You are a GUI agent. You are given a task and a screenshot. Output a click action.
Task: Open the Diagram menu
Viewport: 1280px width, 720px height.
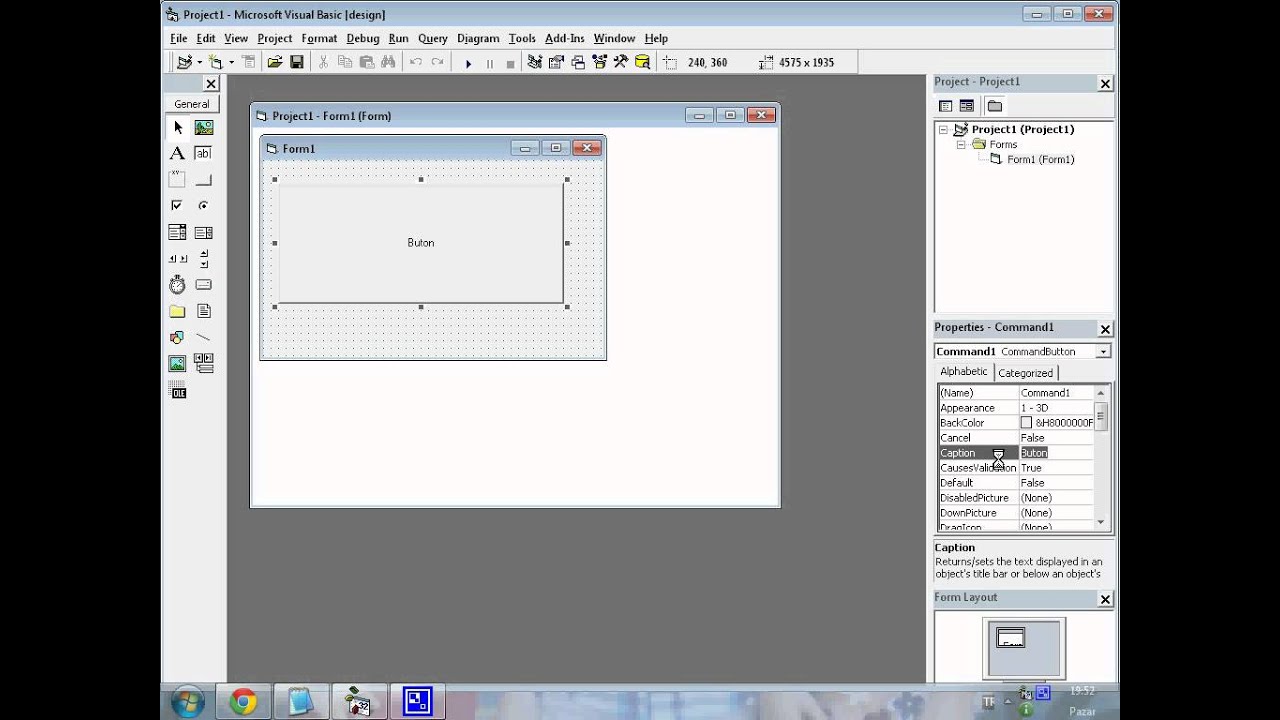pyautogui.click(x=478, y=38)
